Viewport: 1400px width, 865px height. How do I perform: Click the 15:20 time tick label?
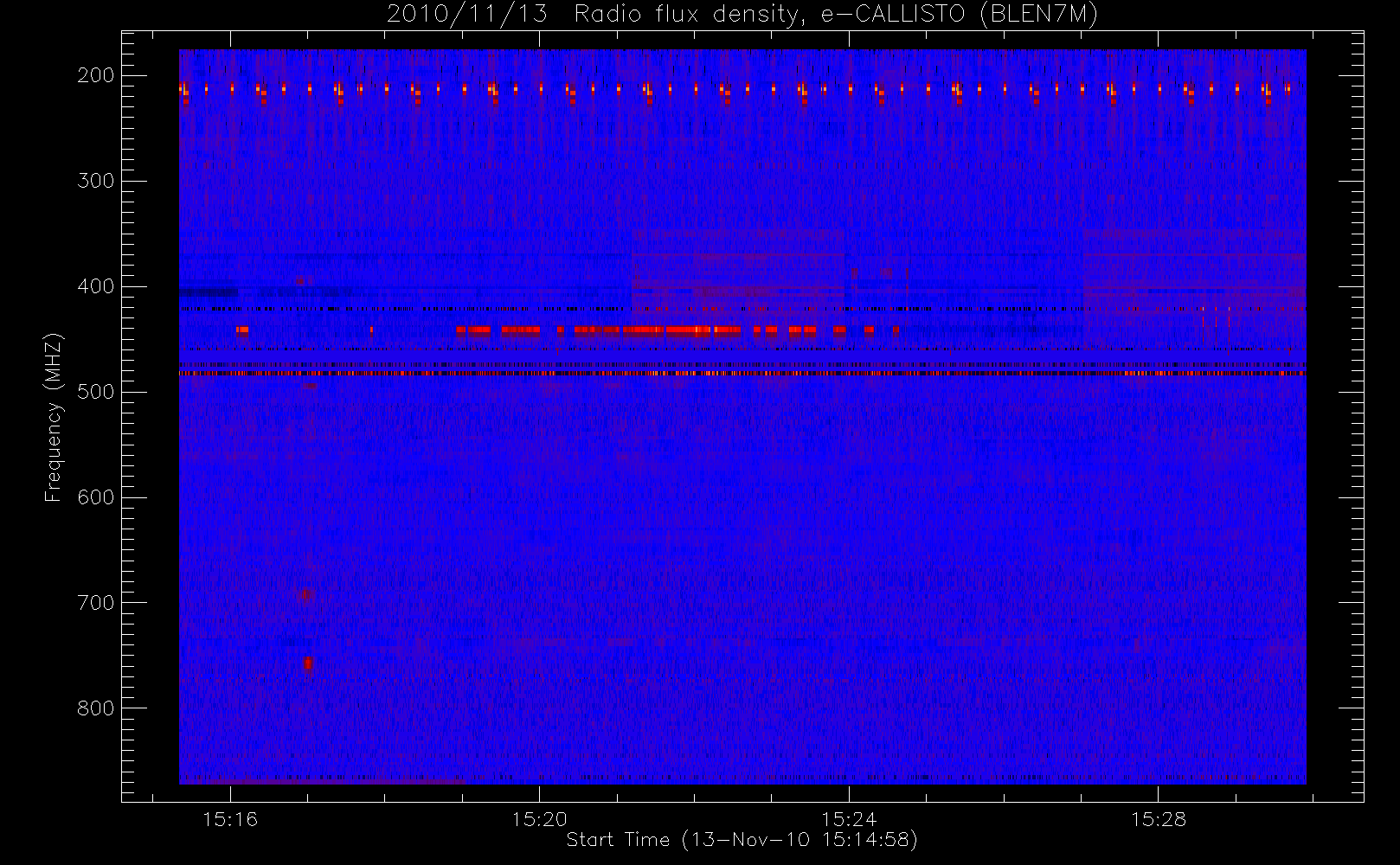pyautogui.click(x=539, y=819)
